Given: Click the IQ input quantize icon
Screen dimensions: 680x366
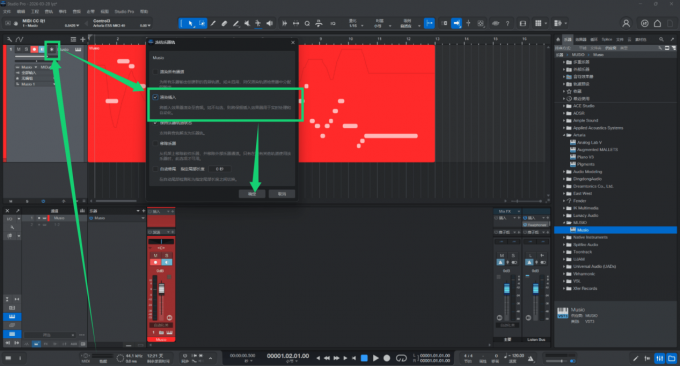Looking at the screenshot, I should point(333,23).
